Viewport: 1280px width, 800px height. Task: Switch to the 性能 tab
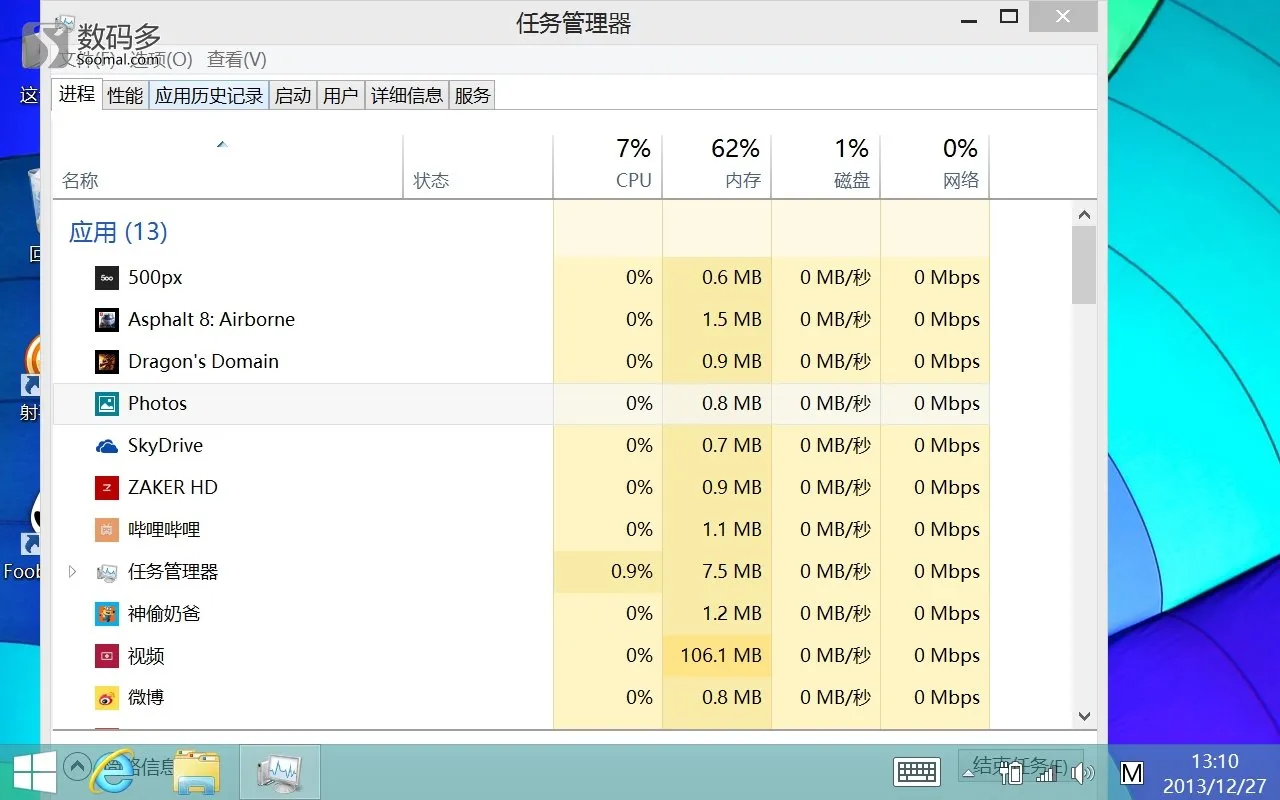[125, 96]
